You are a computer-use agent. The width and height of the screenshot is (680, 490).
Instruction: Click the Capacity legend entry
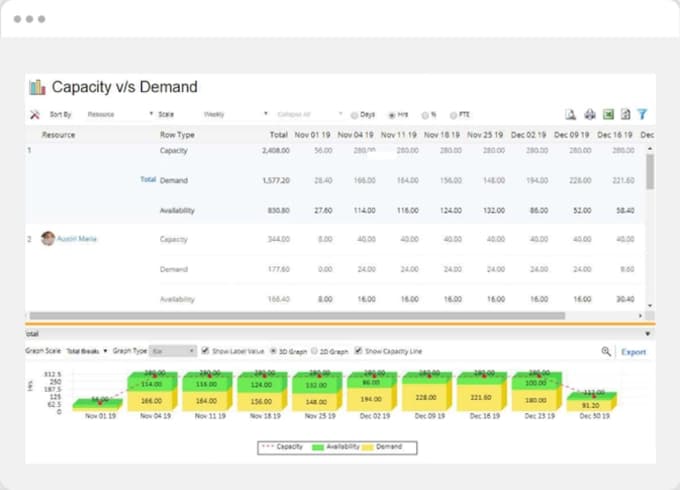coord(283,447)
